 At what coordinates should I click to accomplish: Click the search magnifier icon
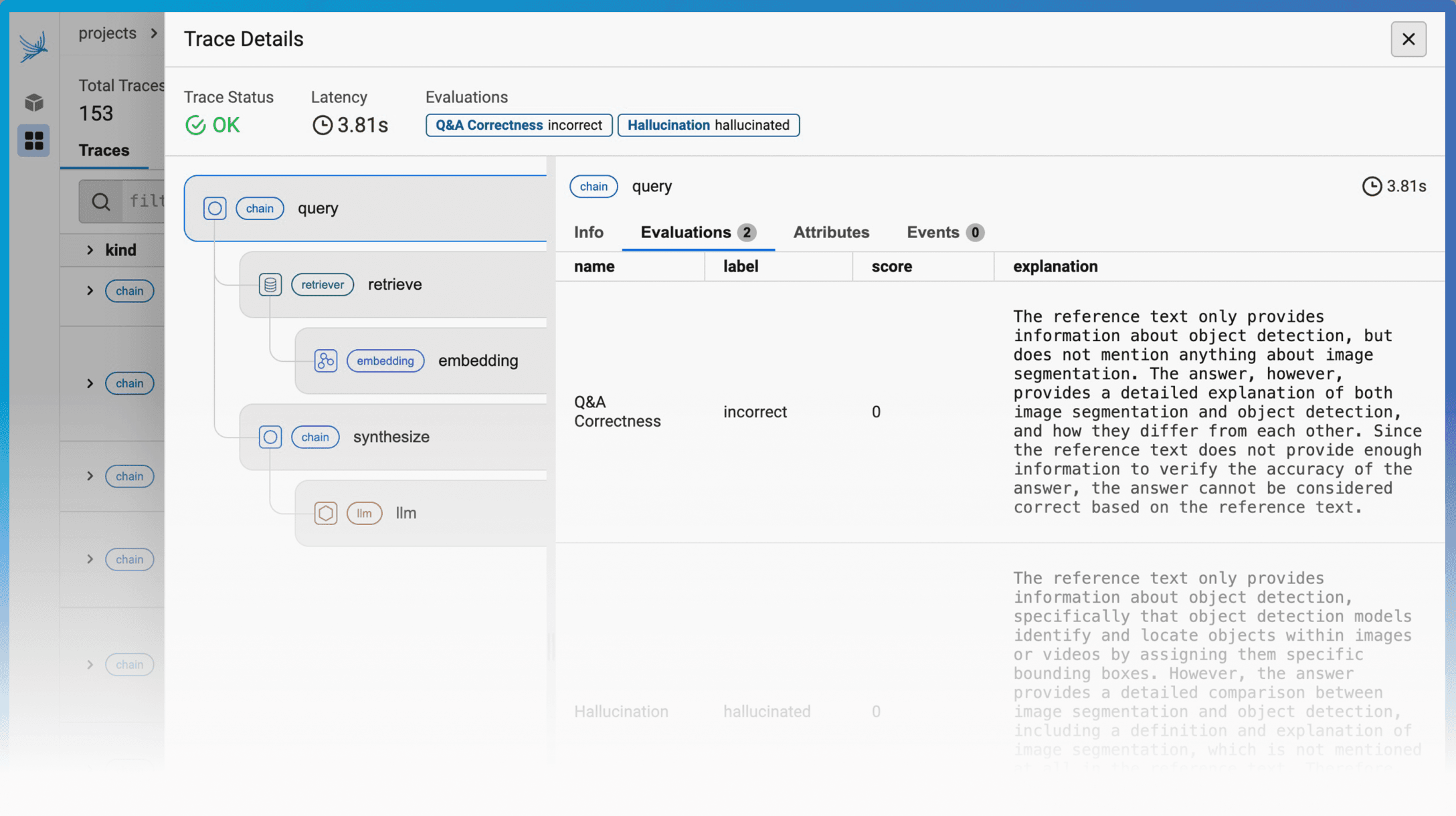pos(101,201)
